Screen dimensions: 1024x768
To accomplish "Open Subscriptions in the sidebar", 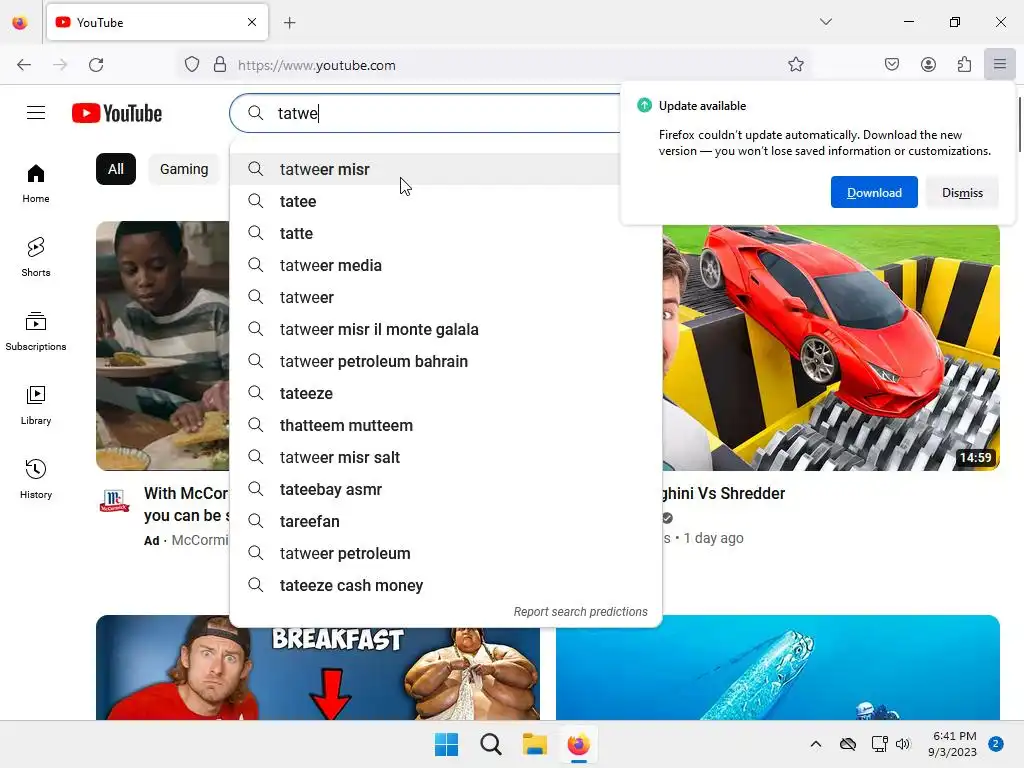I will coord(36,331).
